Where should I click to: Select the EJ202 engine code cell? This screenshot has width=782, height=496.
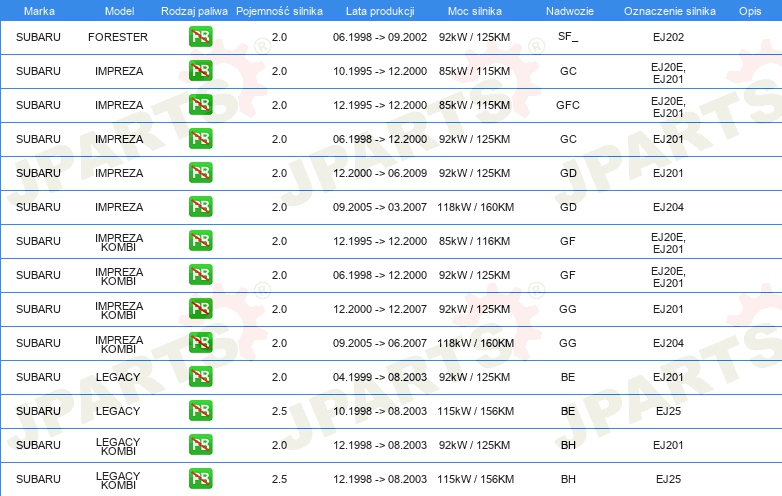coord(668,37)
